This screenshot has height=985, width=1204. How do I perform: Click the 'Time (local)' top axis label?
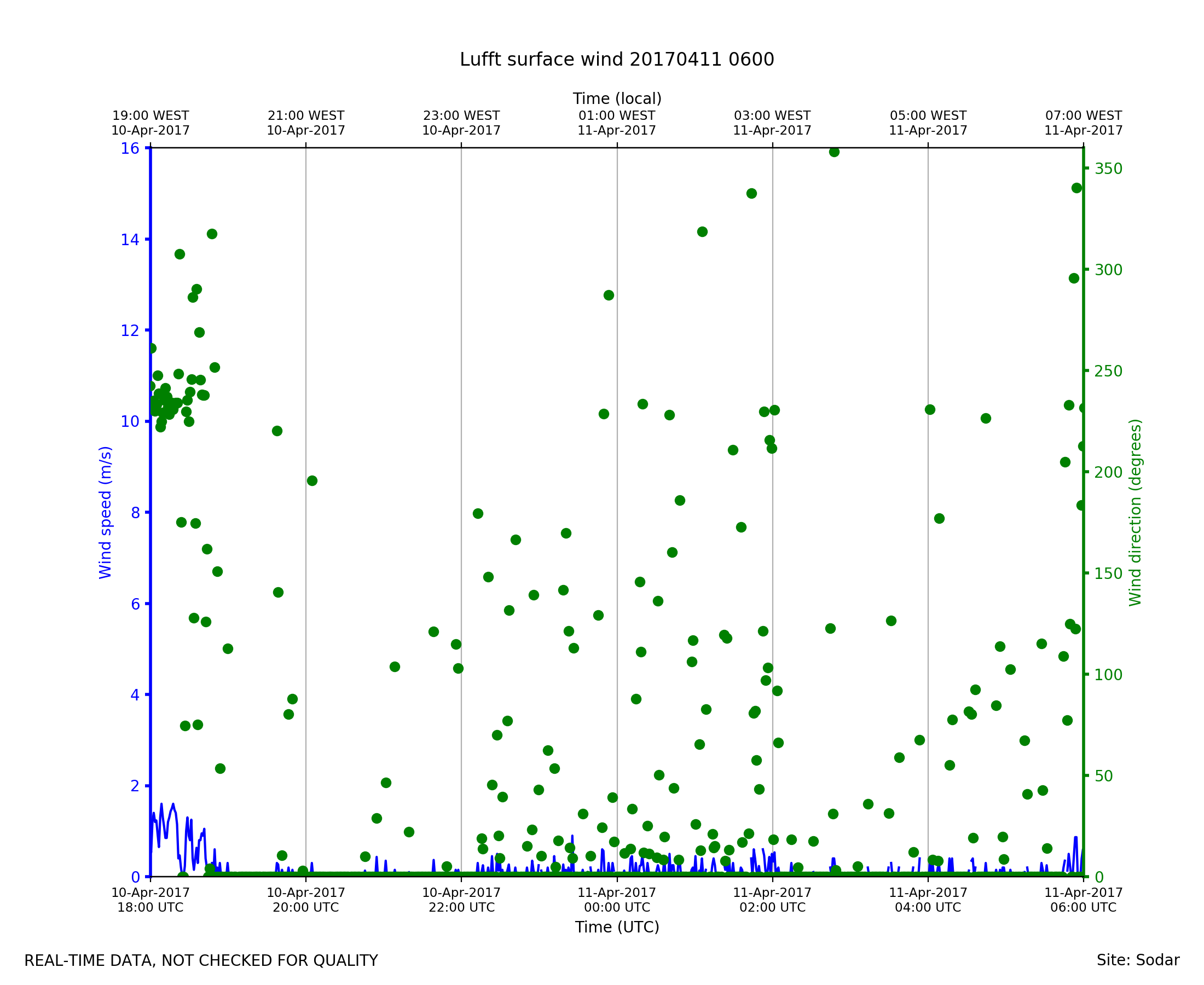(x=617, y=99)
